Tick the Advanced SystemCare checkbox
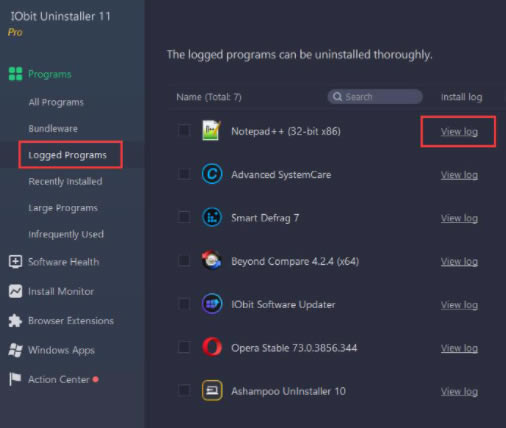The width and height of the screenshot is (506, 428). [184, 174]
